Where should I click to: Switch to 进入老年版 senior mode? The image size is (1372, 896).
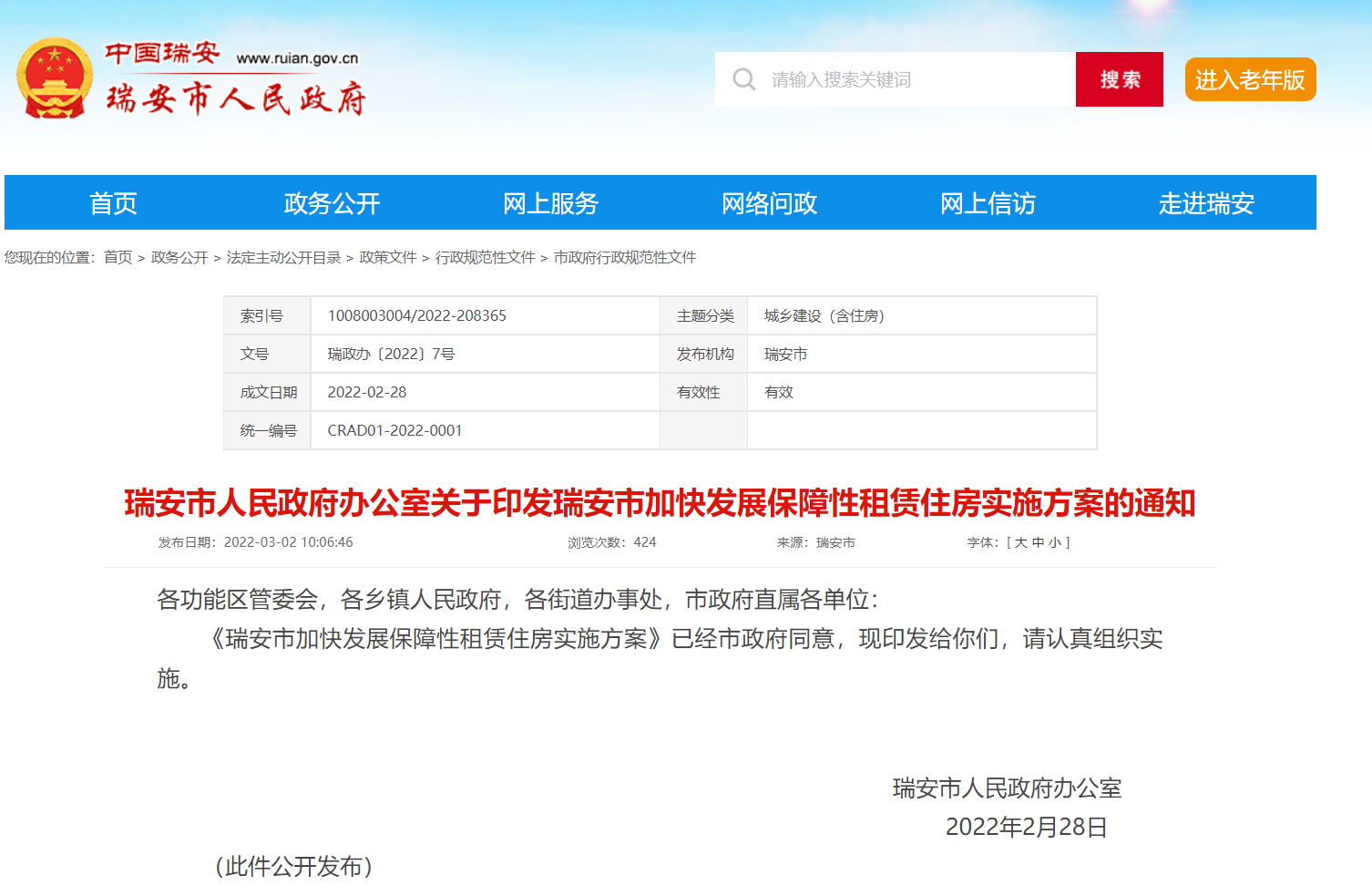tap(1249, 80)
